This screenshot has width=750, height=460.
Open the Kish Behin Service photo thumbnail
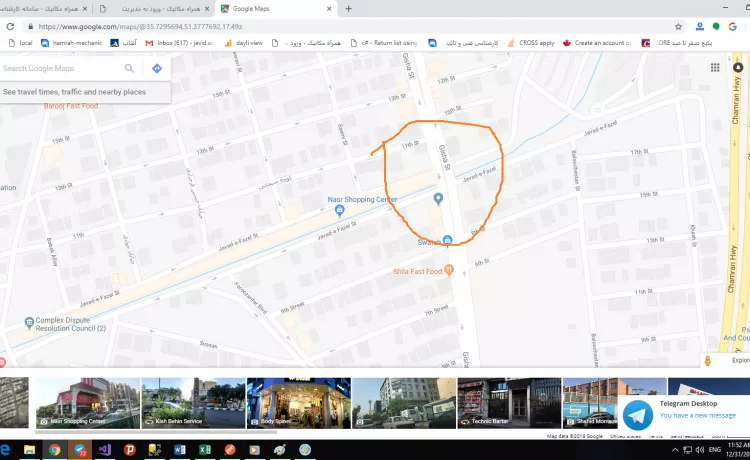[193, 403]
